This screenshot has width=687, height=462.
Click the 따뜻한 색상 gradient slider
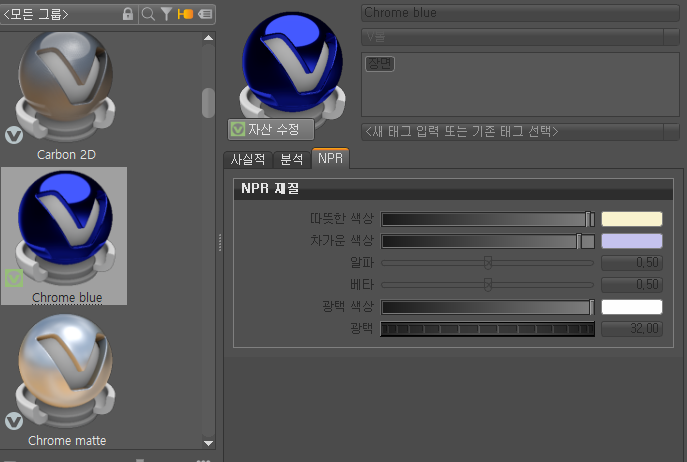[488, 219]
